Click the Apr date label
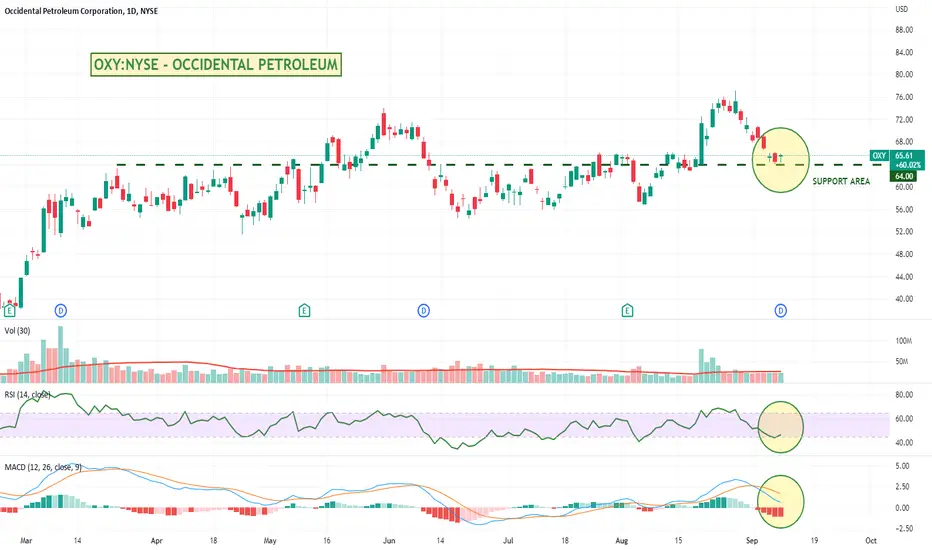Screen dimensions: 932x550 pos(156,540)
